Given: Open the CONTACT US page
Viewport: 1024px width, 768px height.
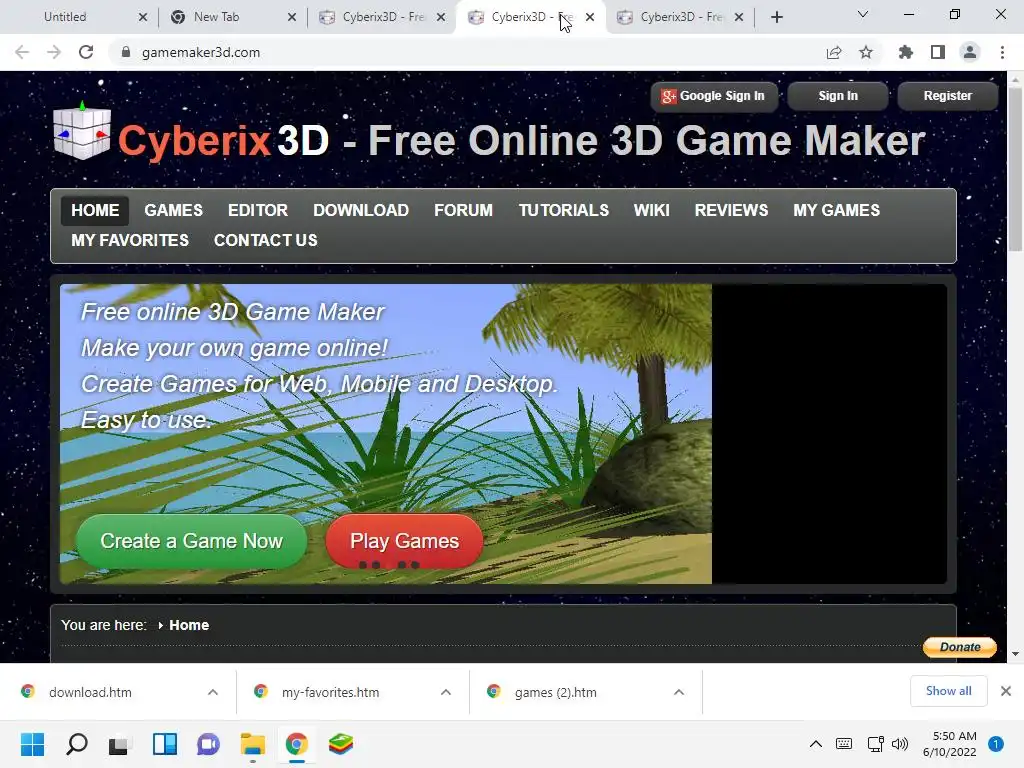Looking at the screenshot, I should [x=265, y=240].
